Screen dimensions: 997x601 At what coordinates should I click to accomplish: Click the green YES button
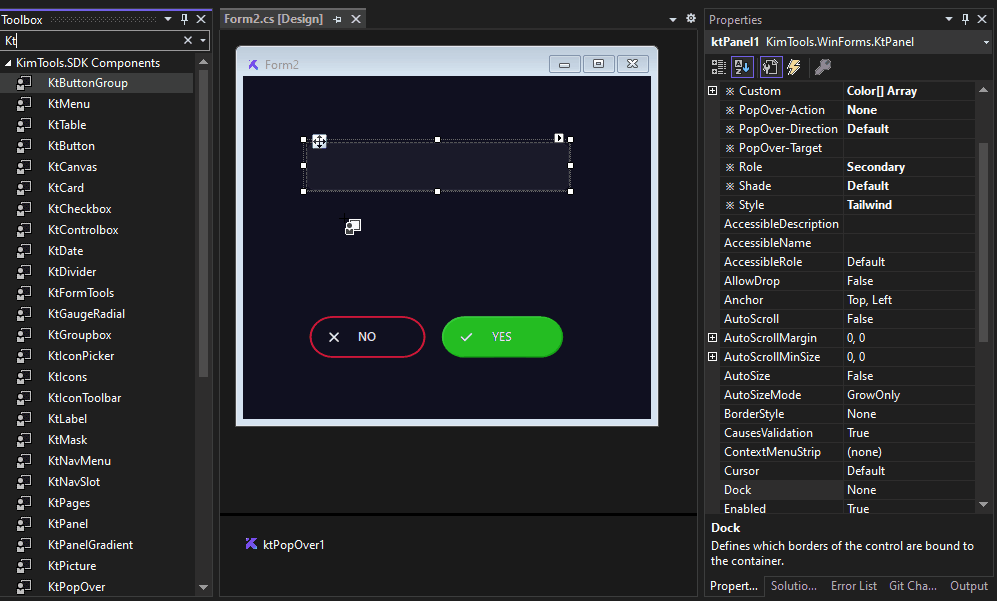(502, 337)
